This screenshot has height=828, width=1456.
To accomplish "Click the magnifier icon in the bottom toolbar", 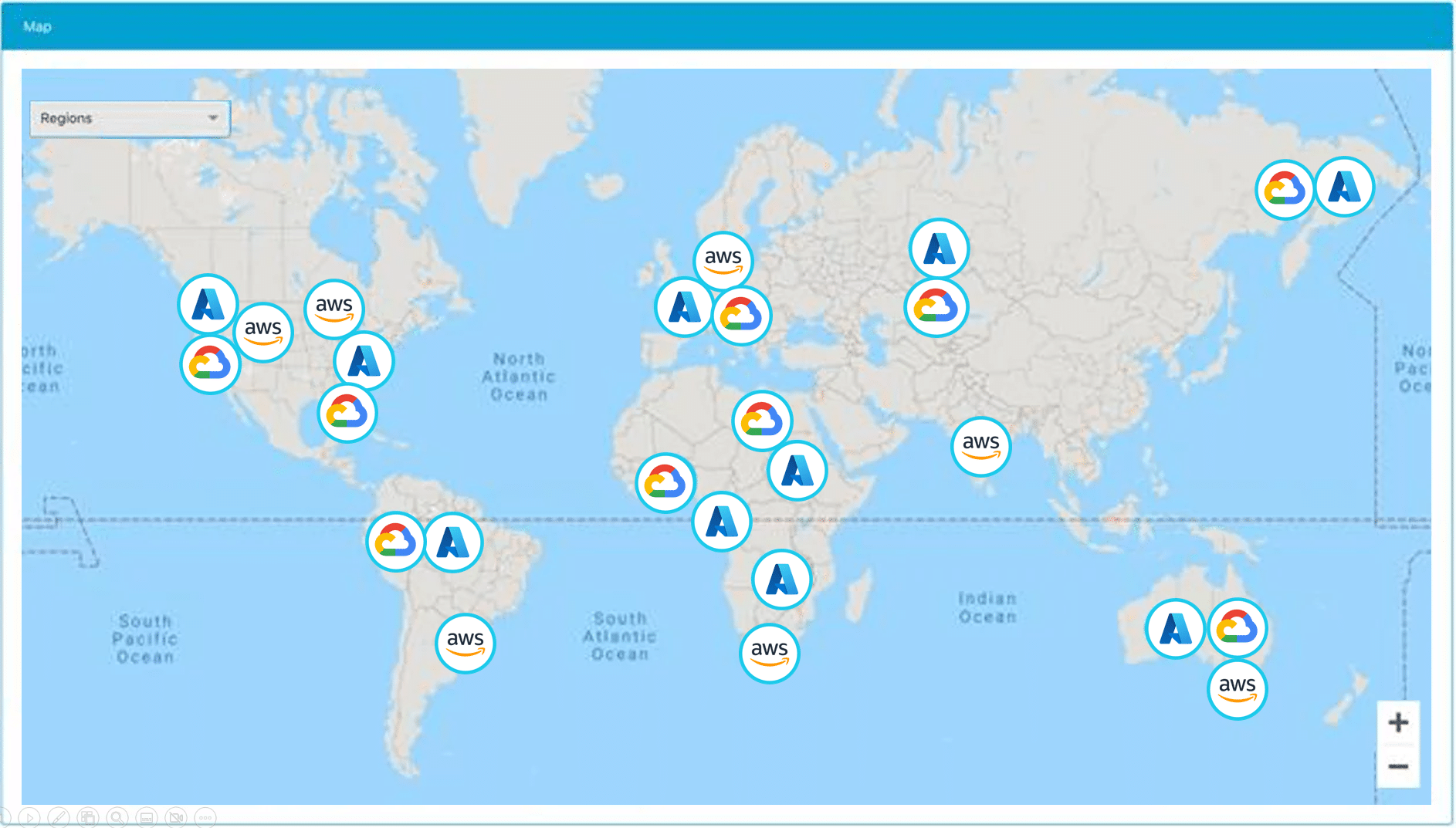I will pos(117,816).
